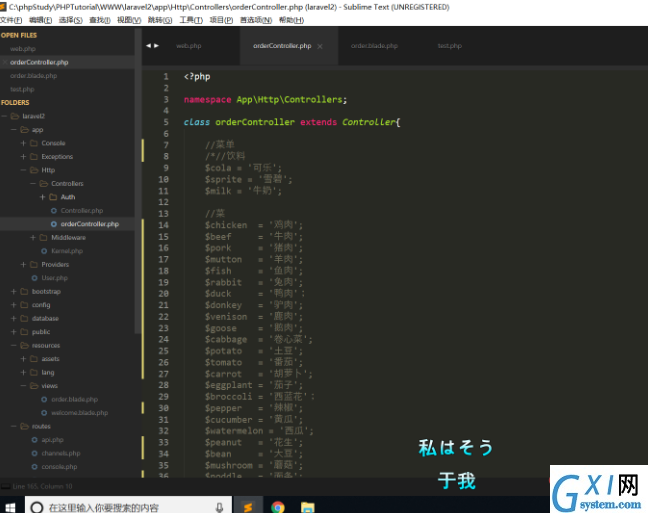648x513 pixels.
Task: Open Google Chrome from the taskbar
Action: [278, 507]
